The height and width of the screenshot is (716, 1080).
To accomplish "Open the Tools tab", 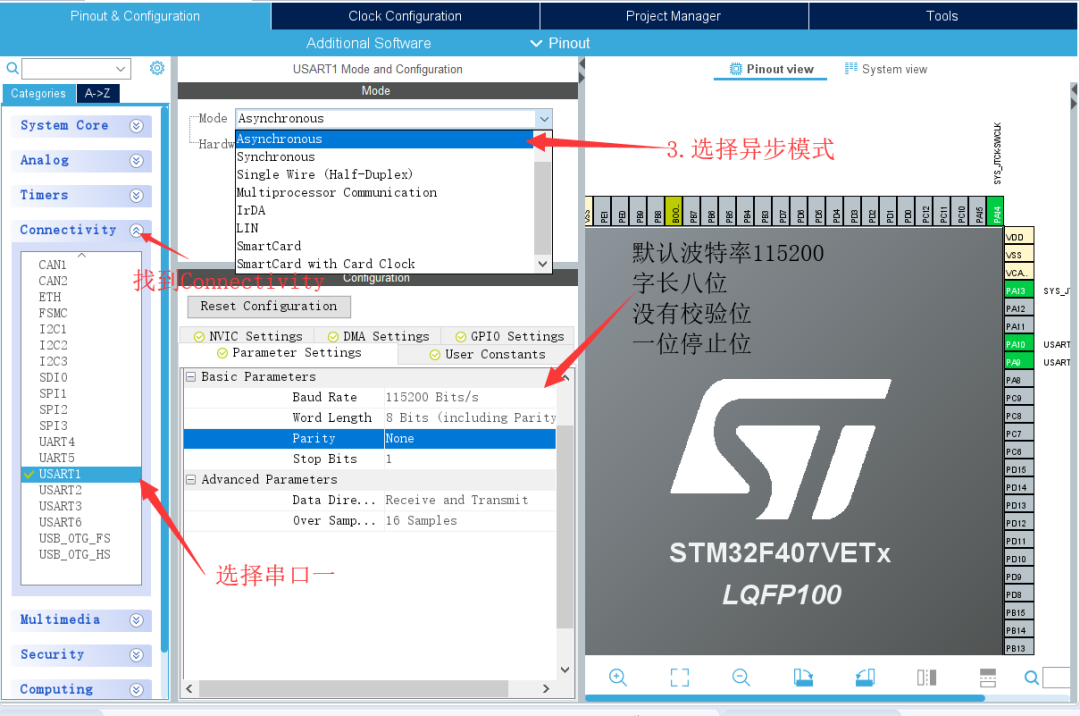I will click(942, 16).
